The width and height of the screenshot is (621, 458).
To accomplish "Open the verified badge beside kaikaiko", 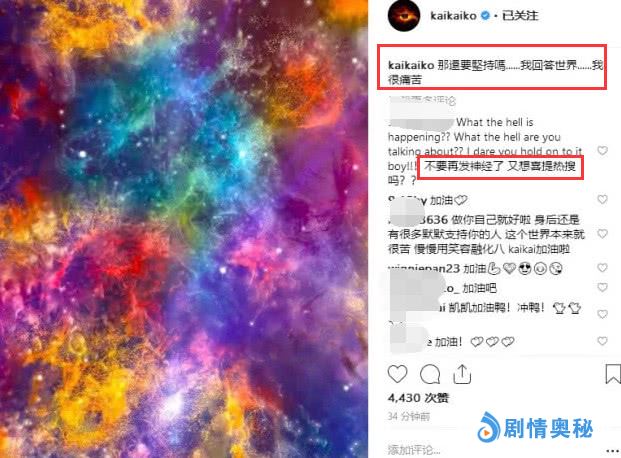I will coord(485,16).
